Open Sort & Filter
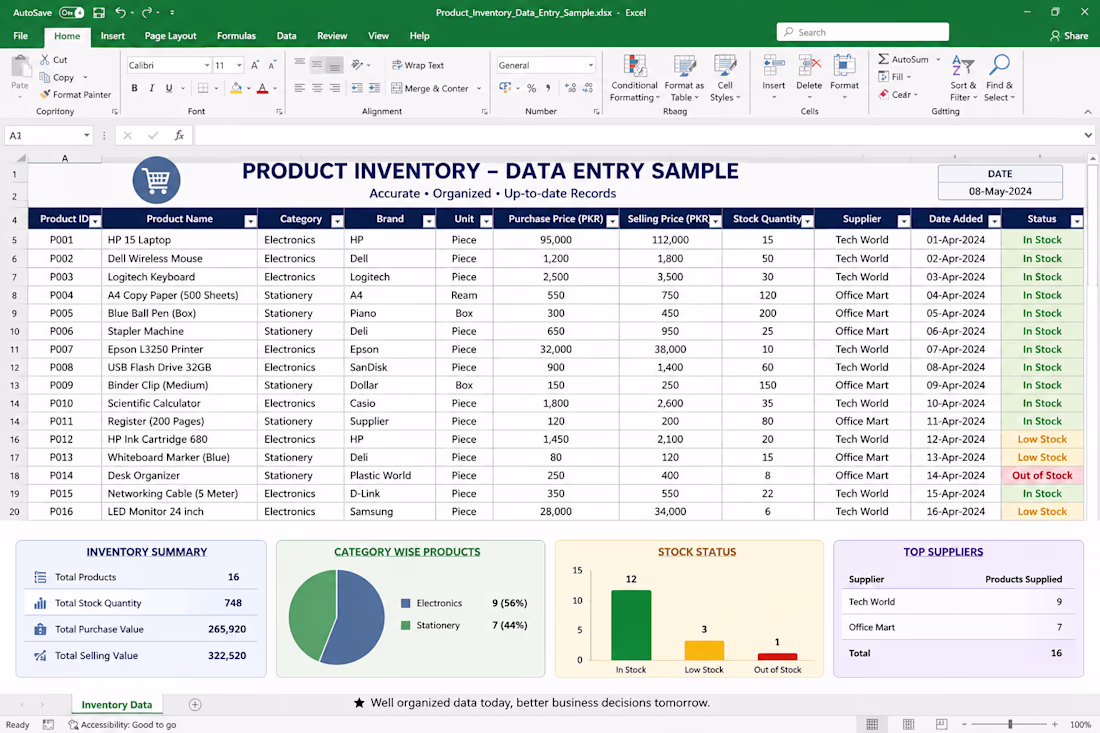 962,78
